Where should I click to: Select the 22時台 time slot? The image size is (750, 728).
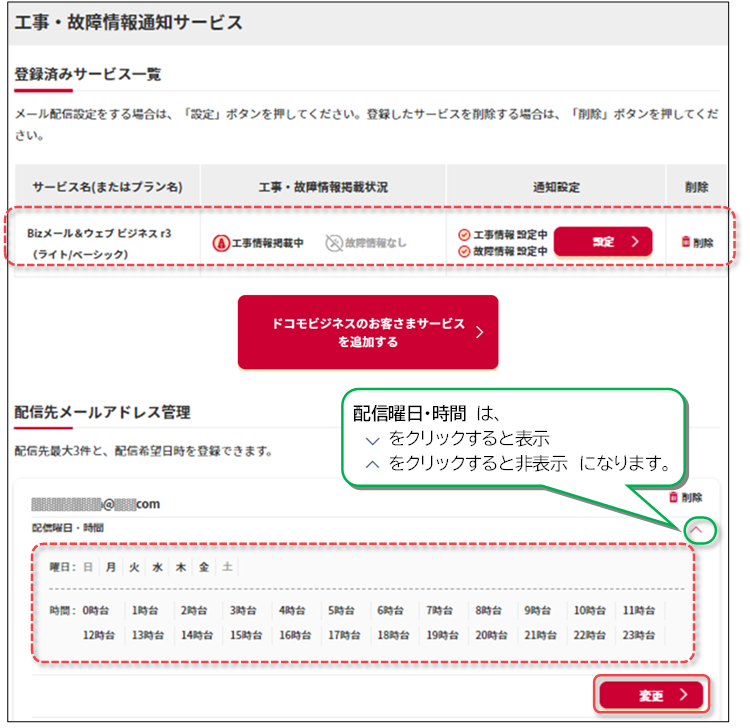(x=590, y=635)
